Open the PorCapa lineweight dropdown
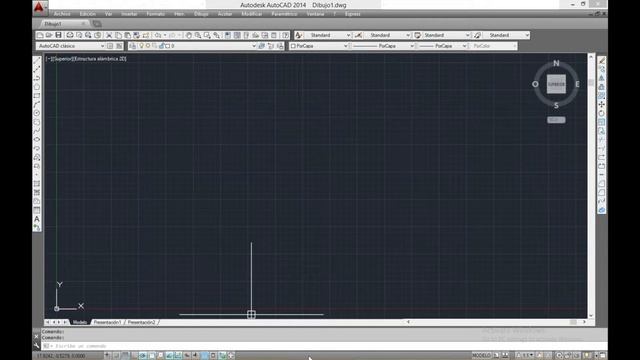This screenshot has width=640, height=360. pos(464,46)
